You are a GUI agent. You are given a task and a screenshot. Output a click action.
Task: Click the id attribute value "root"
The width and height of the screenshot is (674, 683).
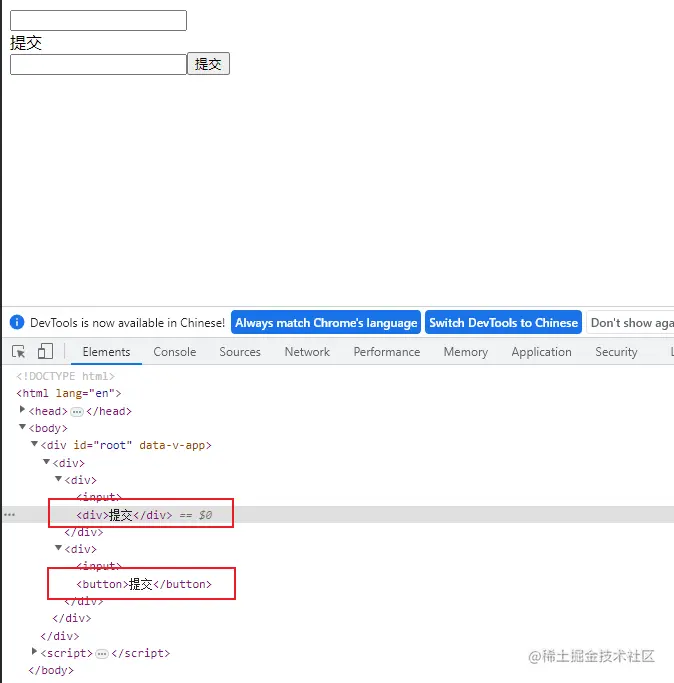coord(112,445)
